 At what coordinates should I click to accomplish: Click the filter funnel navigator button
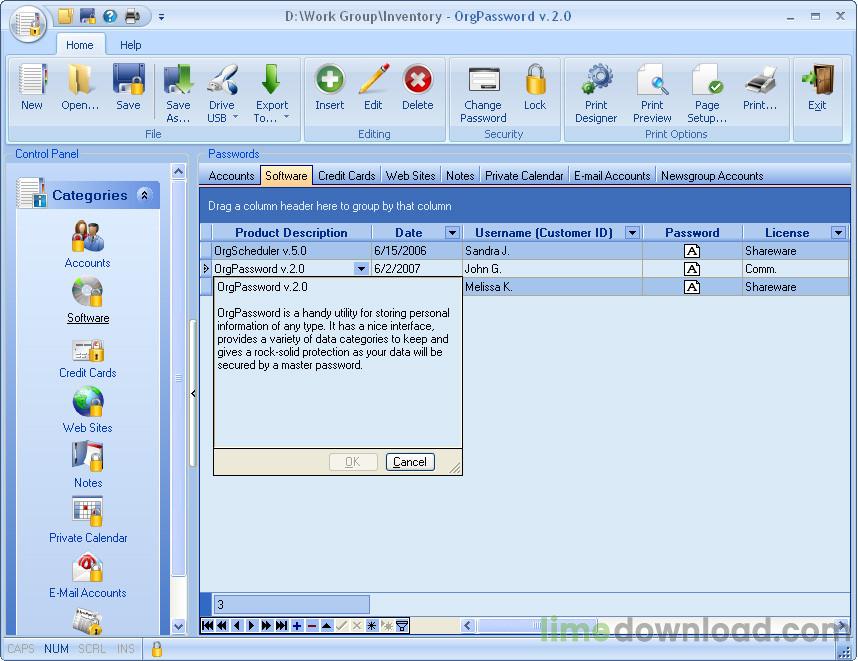point(402,625)
